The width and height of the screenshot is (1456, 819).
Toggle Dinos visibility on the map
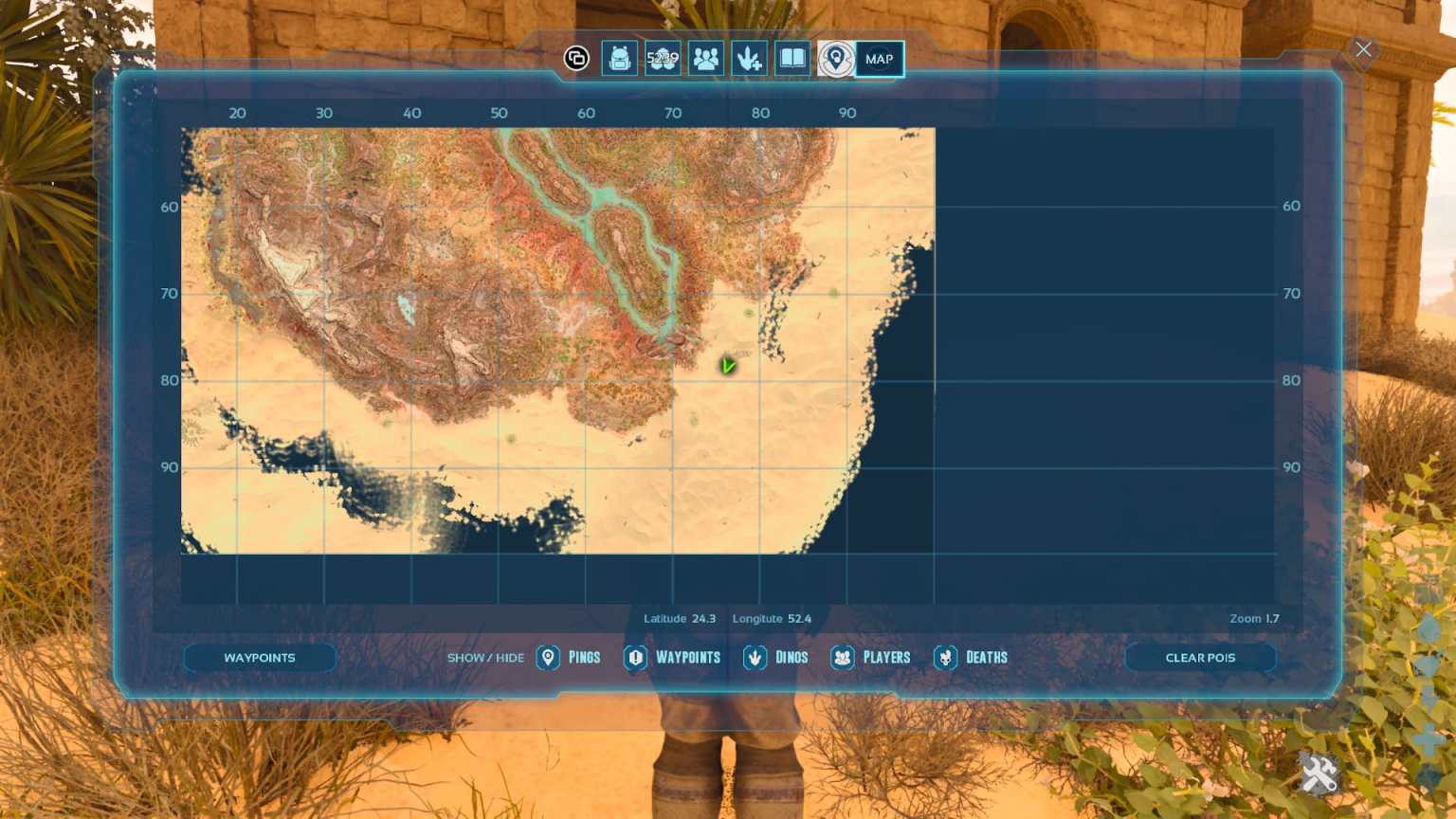coord(777,658)
